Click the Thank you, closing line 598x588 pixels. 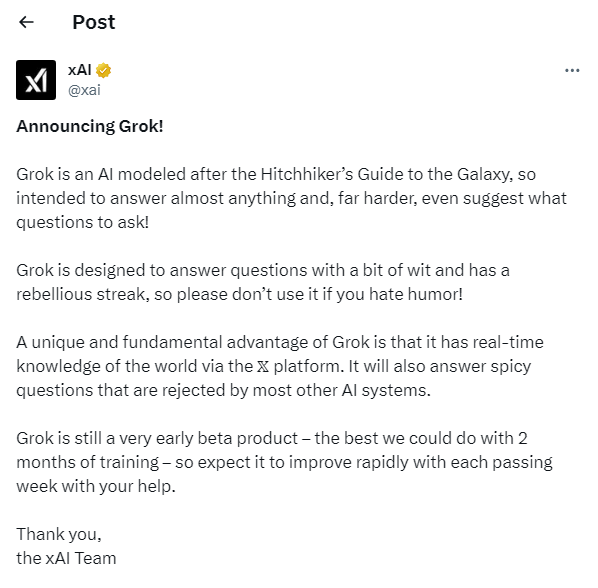point(59,535)
